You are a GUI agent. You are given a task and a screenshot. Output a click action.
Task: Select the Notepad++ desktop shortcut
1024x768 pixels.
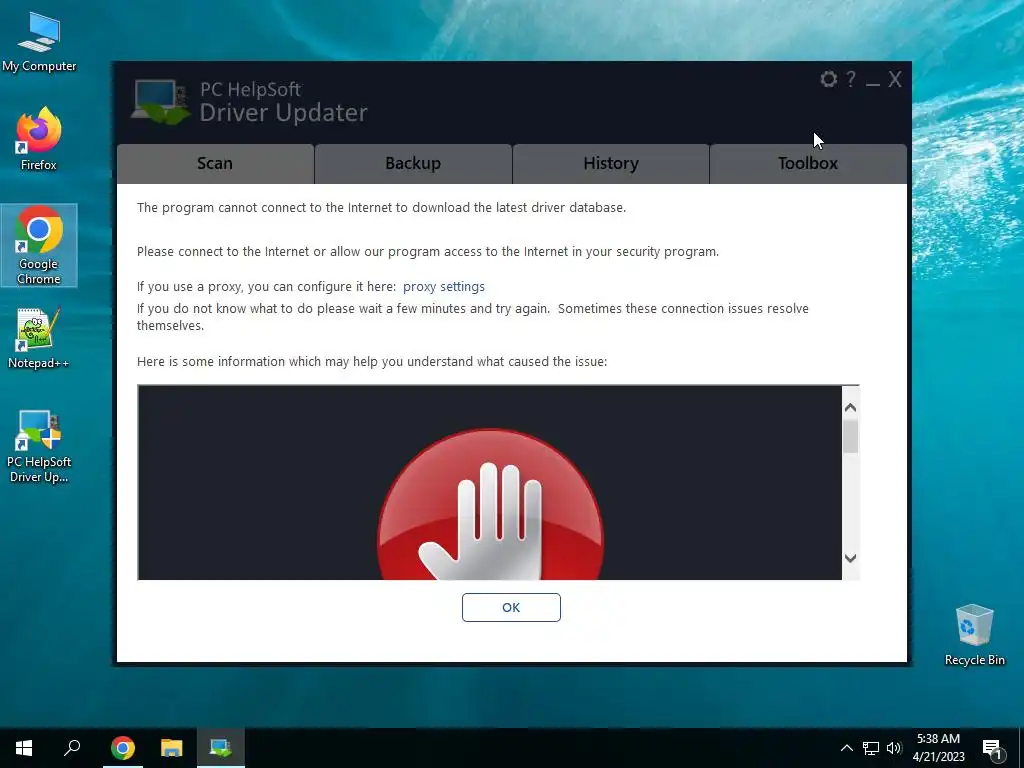click(x=39, y=338)
